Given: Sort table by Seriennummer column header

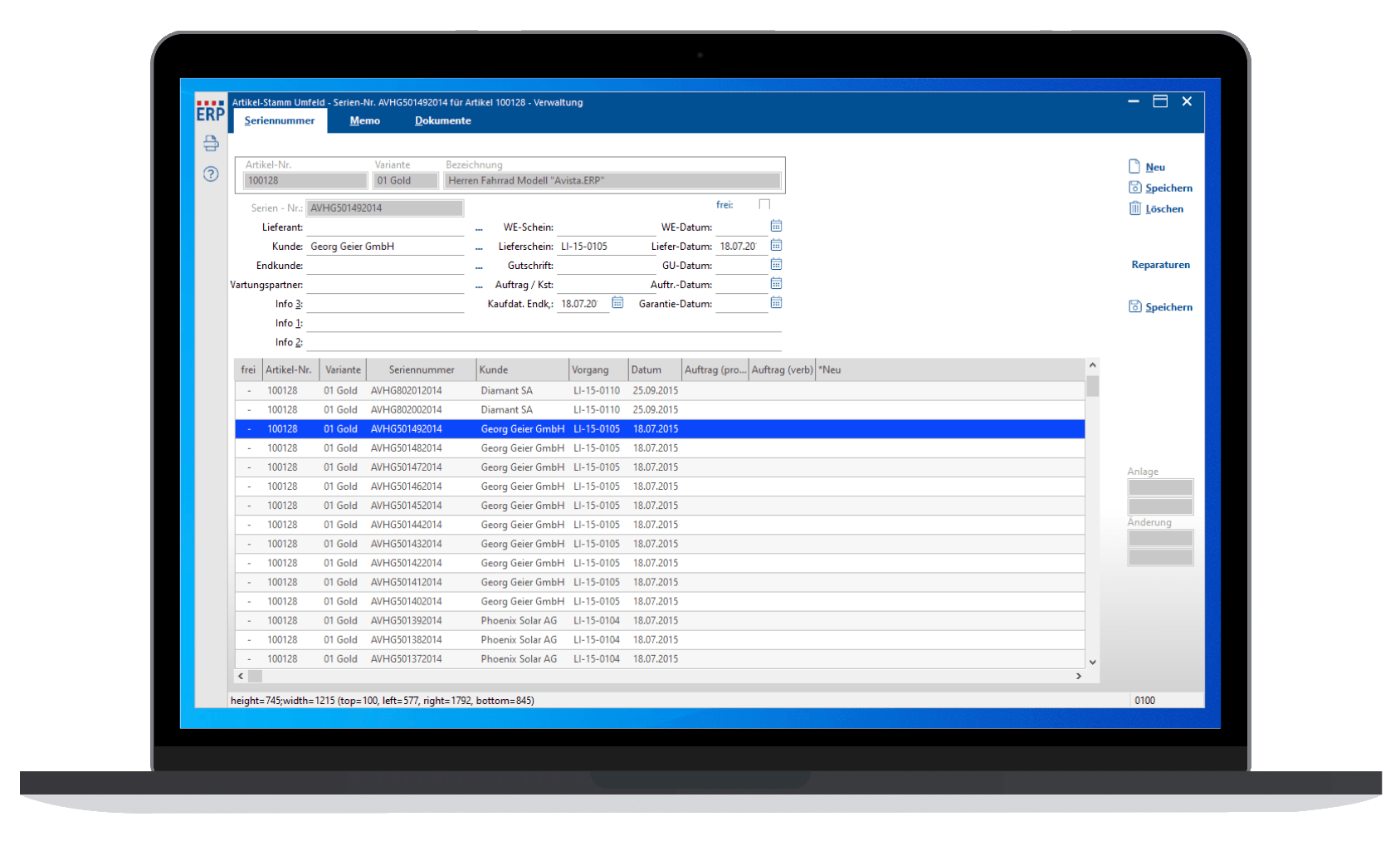Looking at the screenshot, I should tap(422, 369).
